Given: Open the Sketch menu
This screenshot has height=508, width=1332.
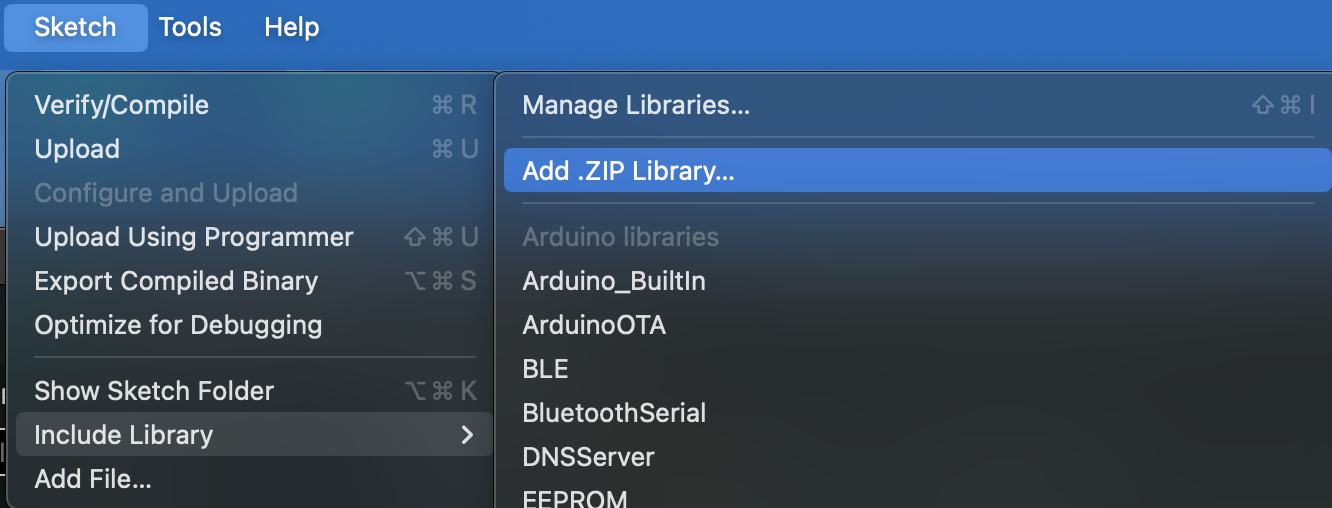Looking at the screenshot, I should click(75, 27).
